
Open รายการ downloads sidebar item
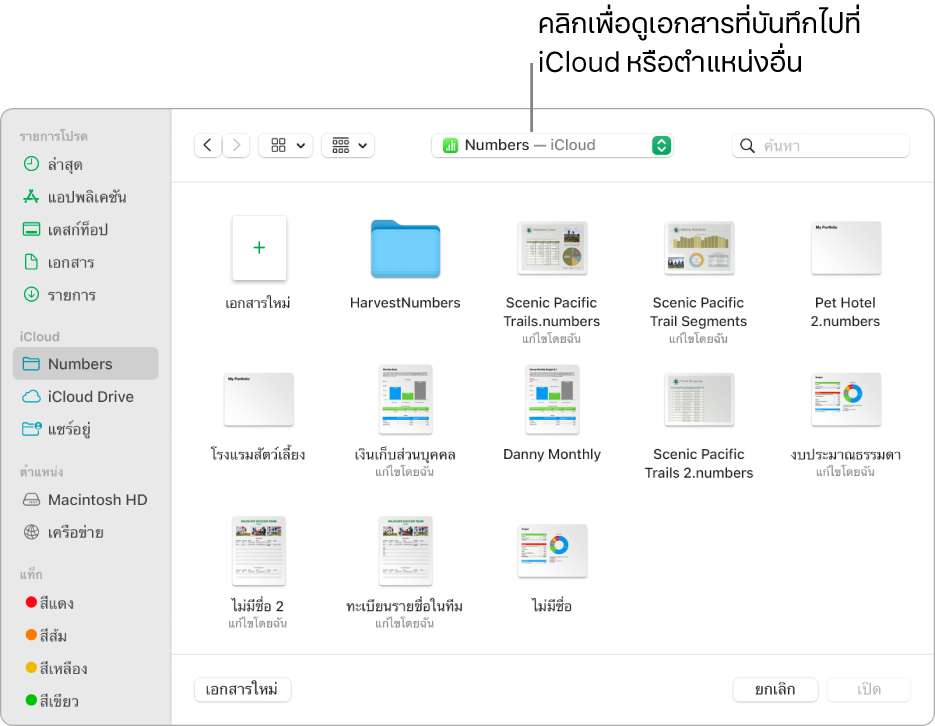coord(85,295)
